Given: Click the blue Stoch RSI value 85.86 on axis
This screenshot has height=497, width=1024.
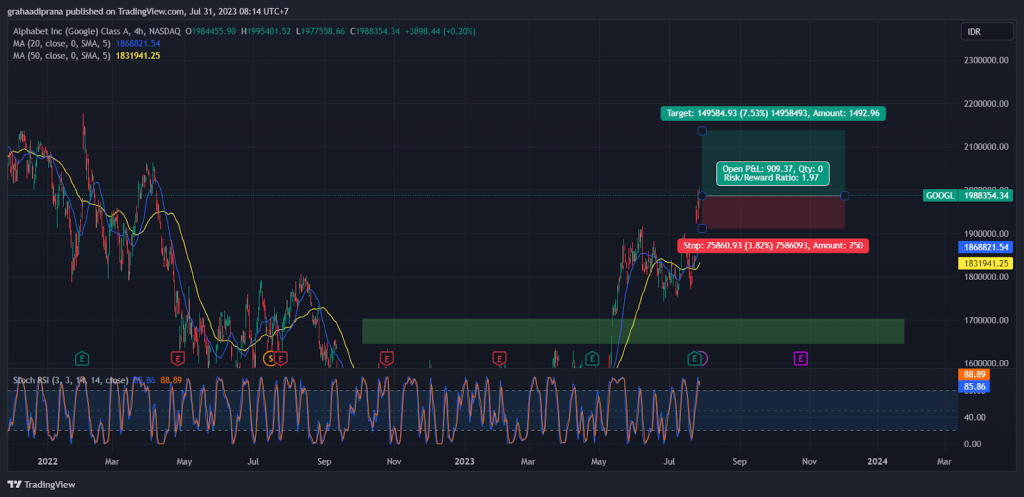Looking at the screenshot, I should pyautogui.click(x=974, y=387).
